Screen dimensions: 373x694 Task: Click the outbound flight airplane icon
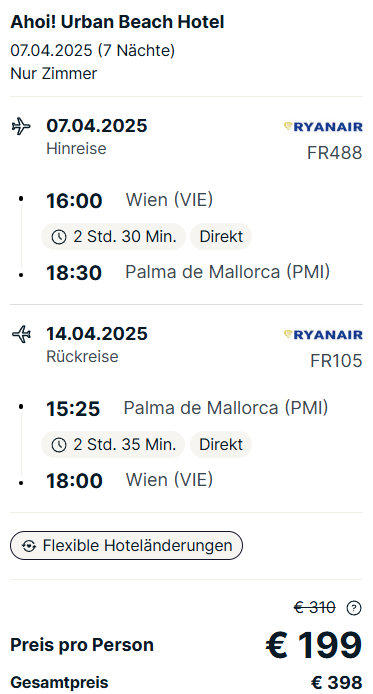(21, 126)
